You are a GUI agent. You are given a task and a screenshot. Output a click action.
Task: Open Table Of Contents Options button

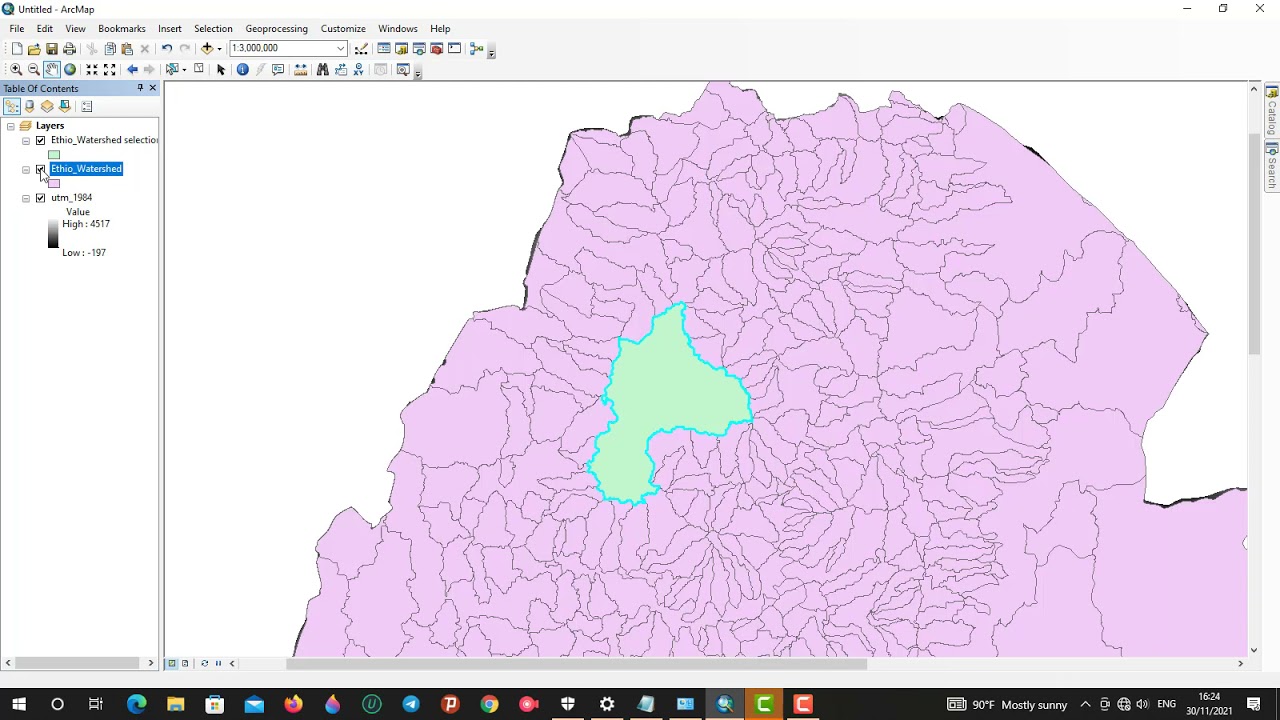(x=87, y=106)
